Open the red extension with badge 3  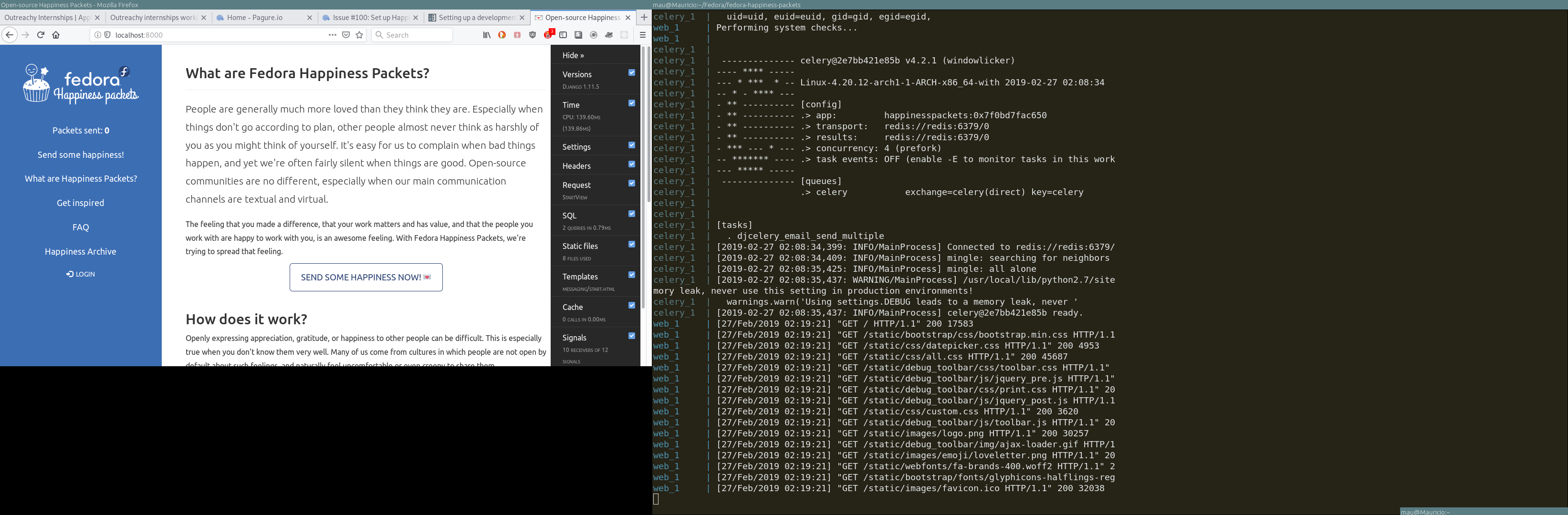pos(548,34)
